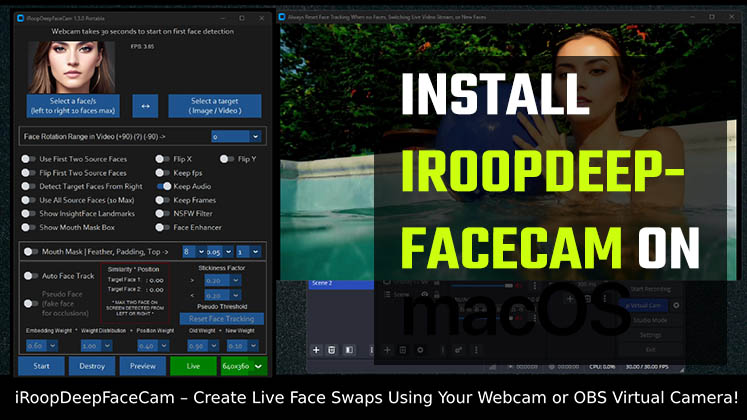The width and height of the screenshot is (747, 420).
Task: Enable Use All Source Faces (10 Max)
Action: tap(28, 200)
